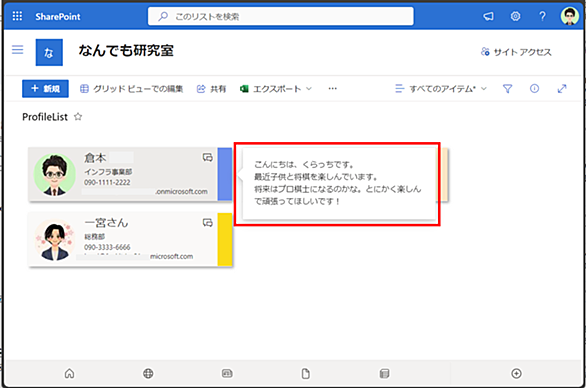Click the comment icon on 倉本 card
Image resolution: width=586 pixels, height=388 pixels.
(207, 157)
